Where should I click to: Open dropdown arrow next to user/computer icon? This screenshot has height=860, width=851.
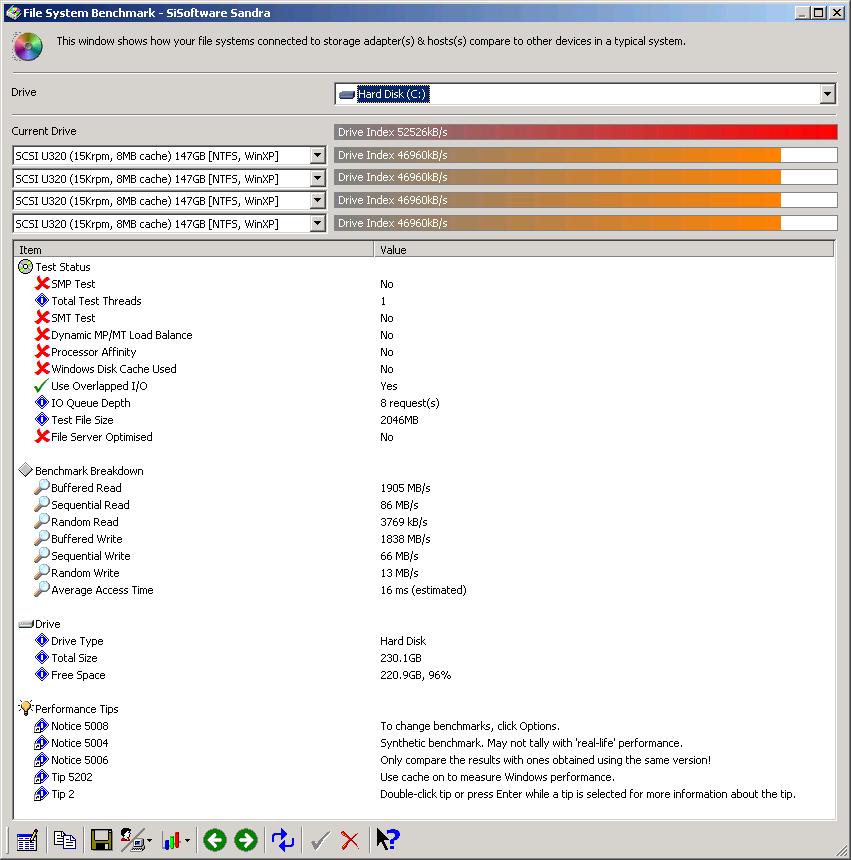coord(149,840)
